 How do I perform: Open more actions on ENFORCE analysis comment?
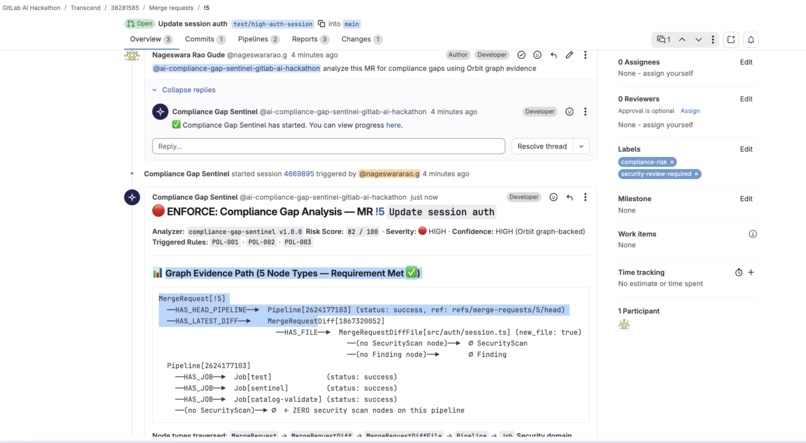[585, 197]
